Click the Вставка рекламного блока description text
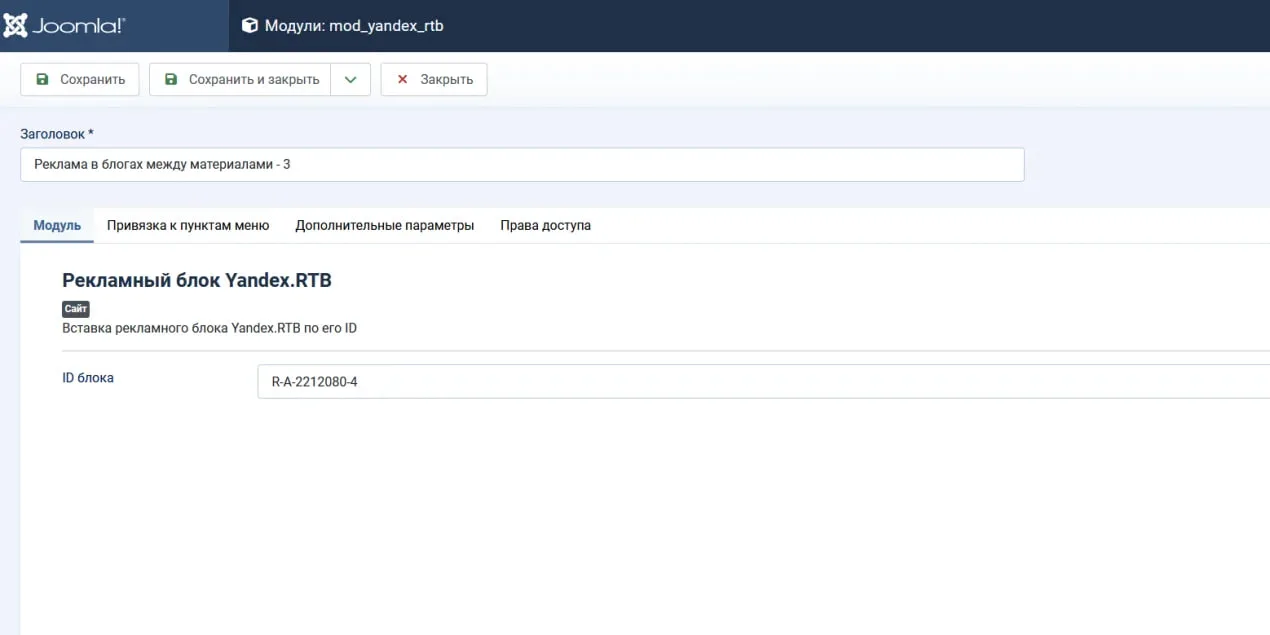 210,328
